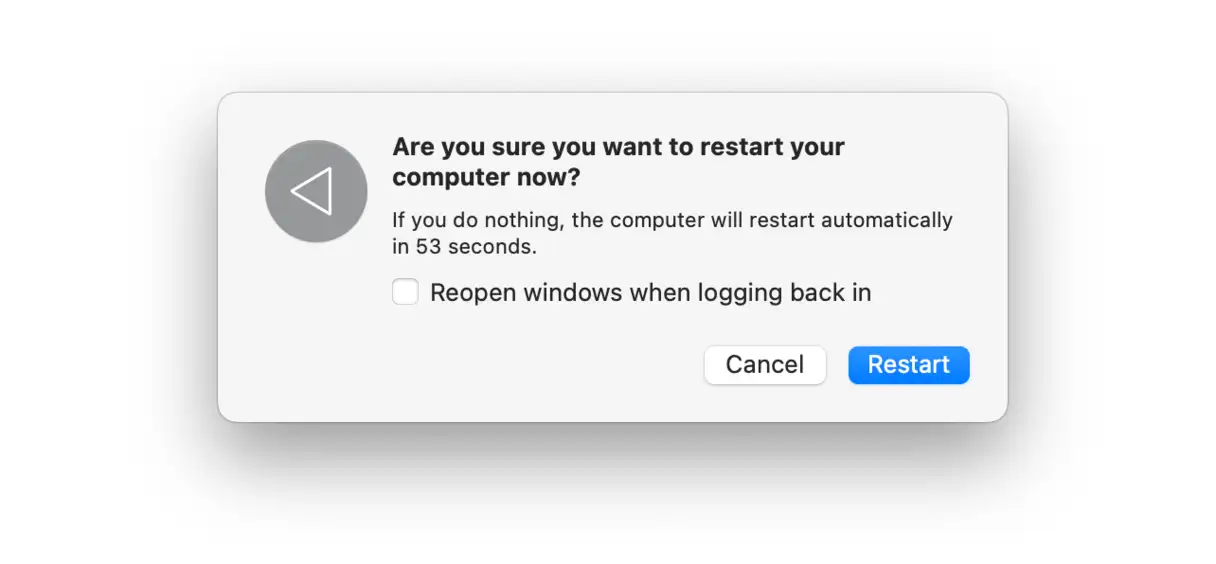Click the blank dialog area below the restart icon

point(316,330)
